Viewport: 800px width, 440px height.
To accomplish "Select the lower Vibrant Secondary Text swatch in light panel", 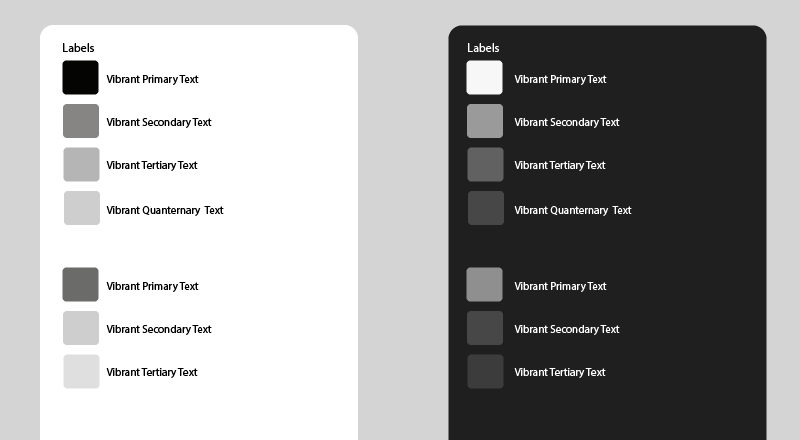I will click(81, 328).
